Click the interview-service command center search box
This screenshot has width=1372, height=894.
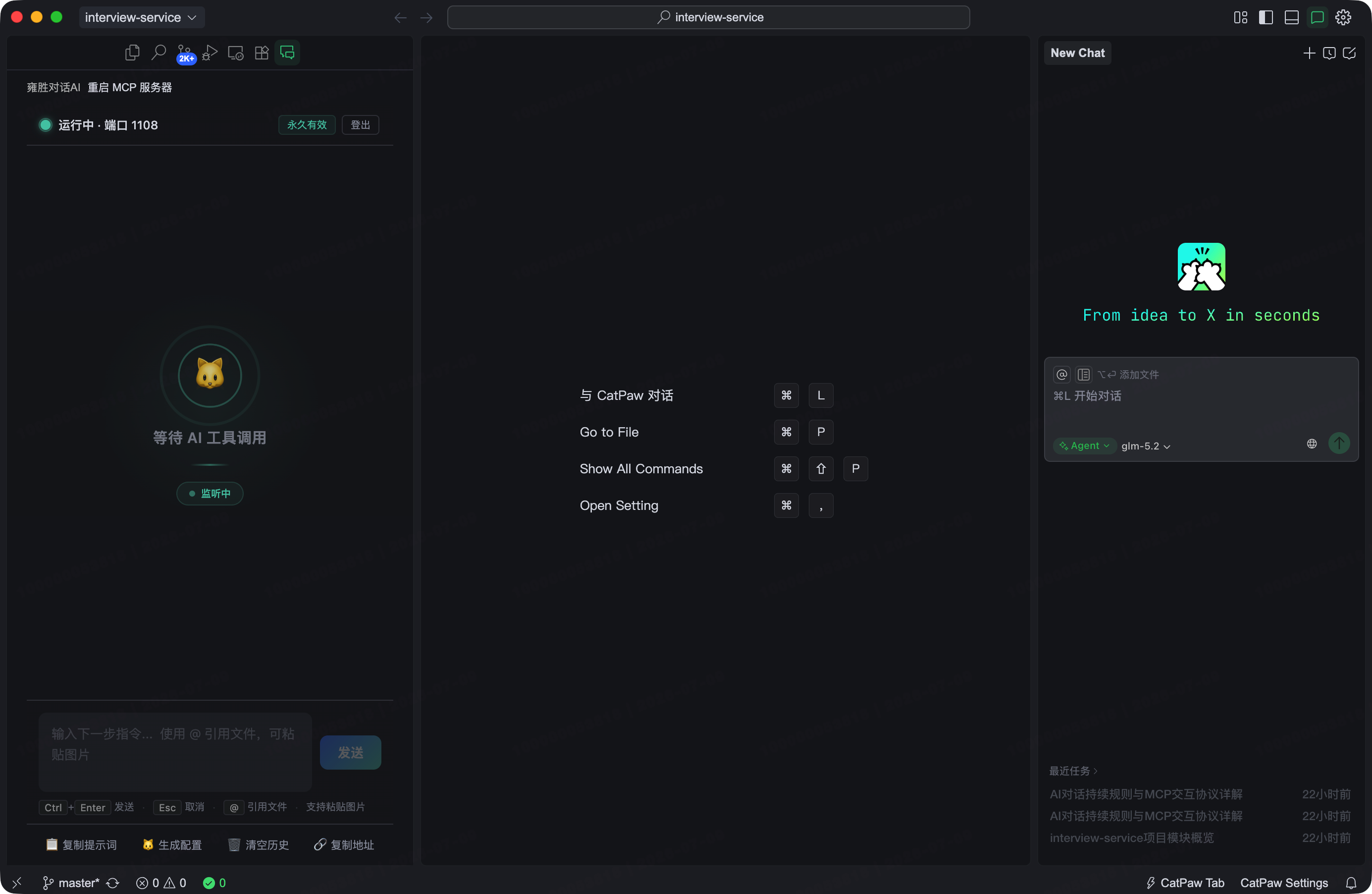tap(708, 17)
